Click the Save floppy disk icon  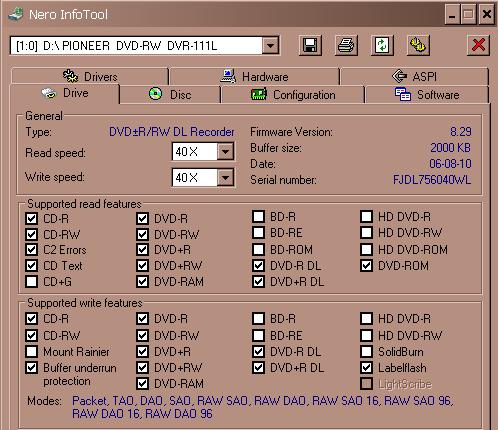[x=310, y=45]
